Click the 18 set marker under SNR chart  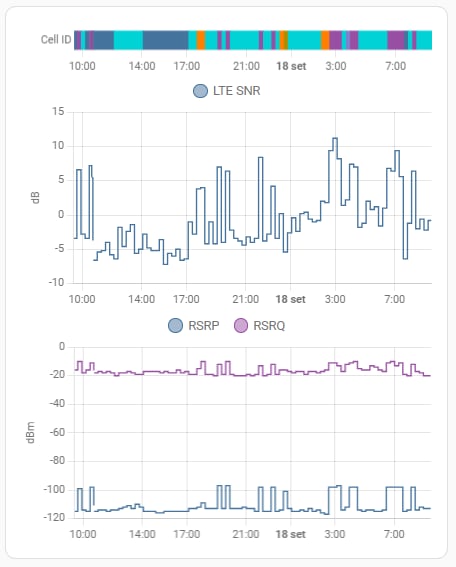pos(290,299)
